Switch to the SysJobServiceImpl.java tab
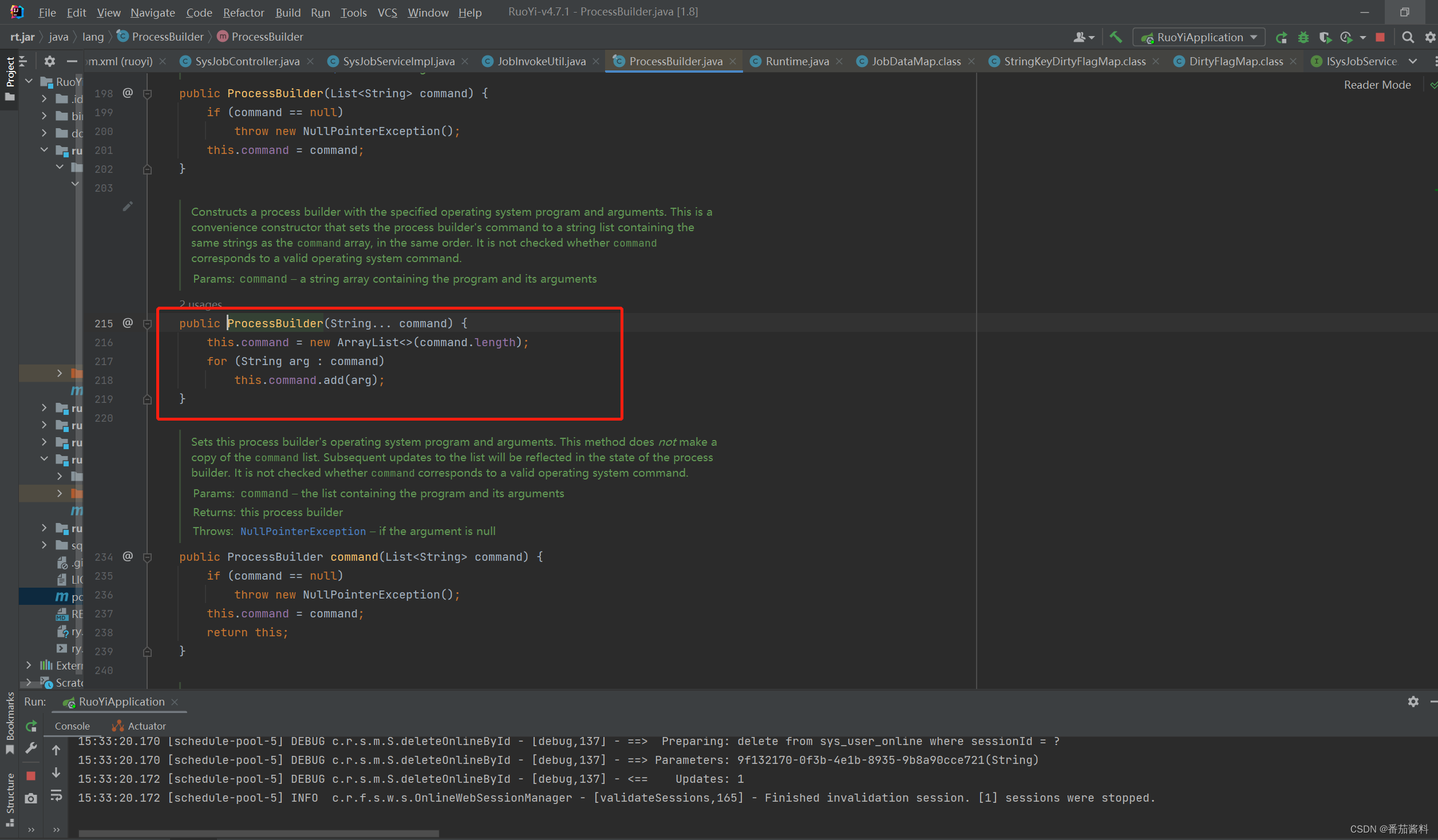 pyautogui.click(x=398, y=61)
